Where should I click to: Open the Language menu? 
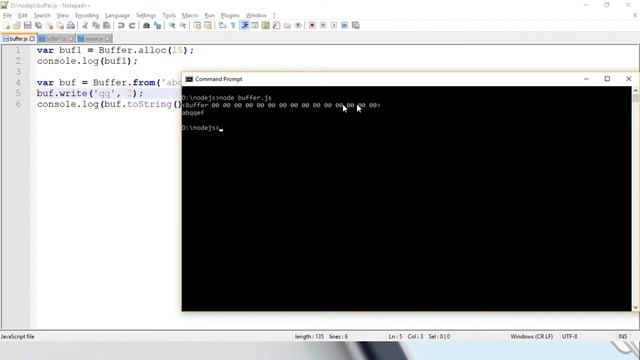pyautogui.click(x=117, y=16)
